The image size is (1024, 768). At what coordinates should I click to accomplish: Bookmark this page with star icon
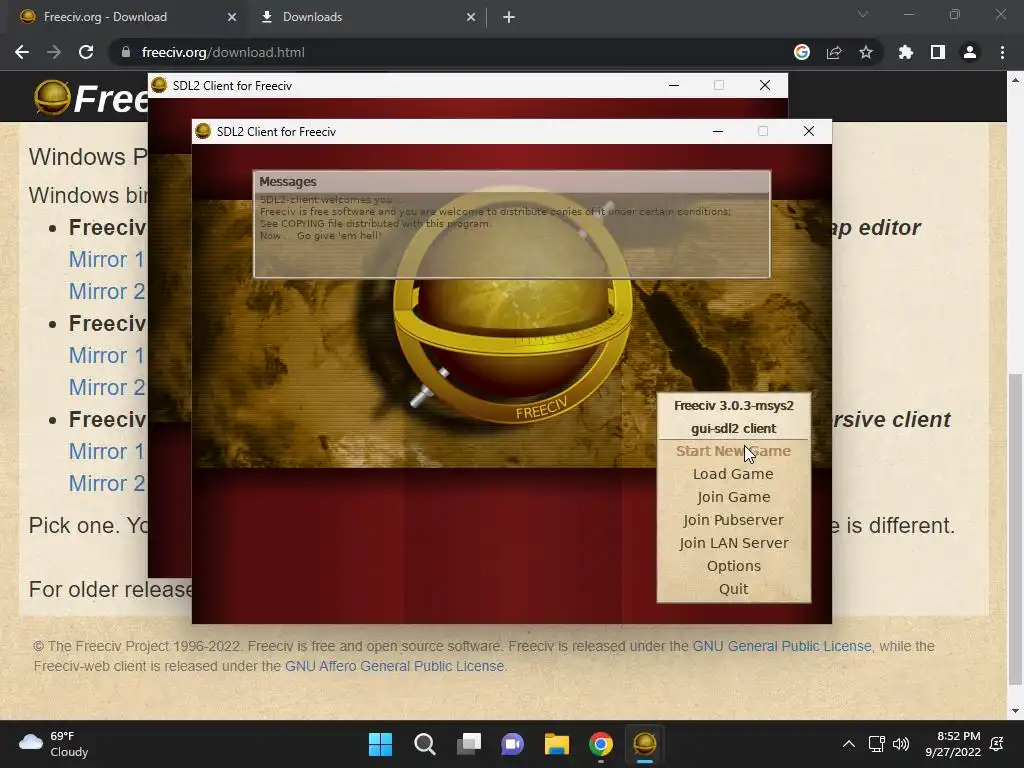pos(866,52)
